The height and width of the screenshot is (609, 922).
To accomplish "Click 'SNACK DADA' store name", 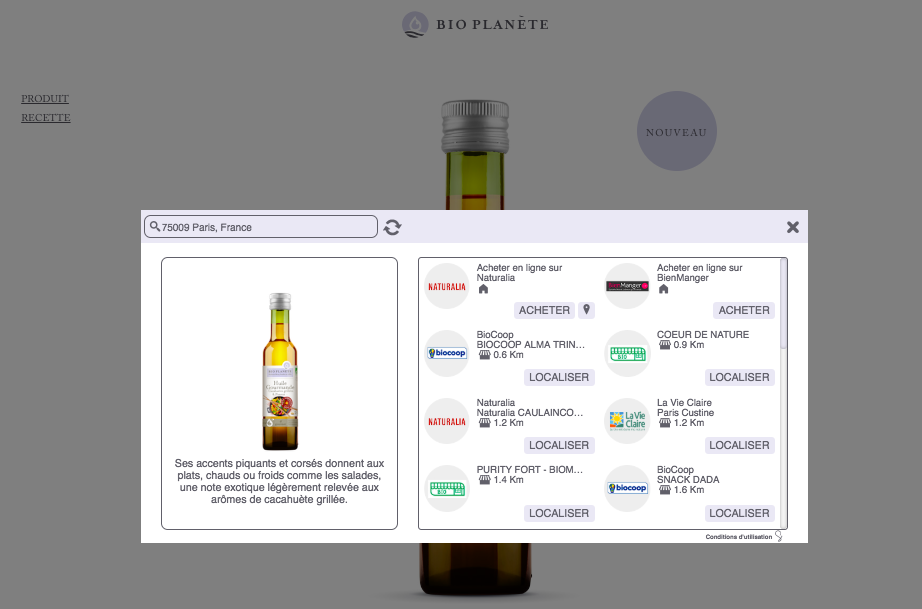I will point(688,480).
